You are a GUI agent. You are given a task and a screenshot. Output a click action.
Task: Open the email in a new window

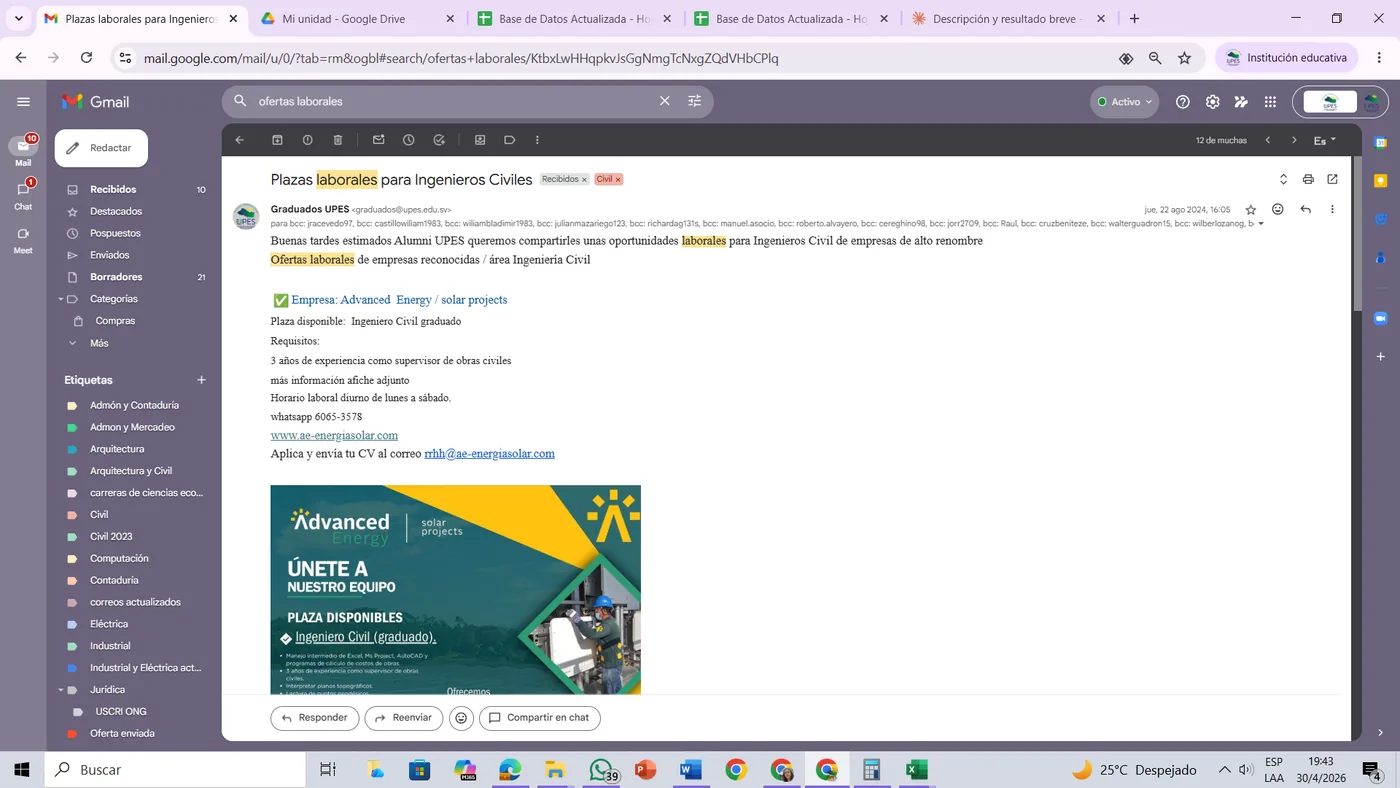coord(1332,179)
